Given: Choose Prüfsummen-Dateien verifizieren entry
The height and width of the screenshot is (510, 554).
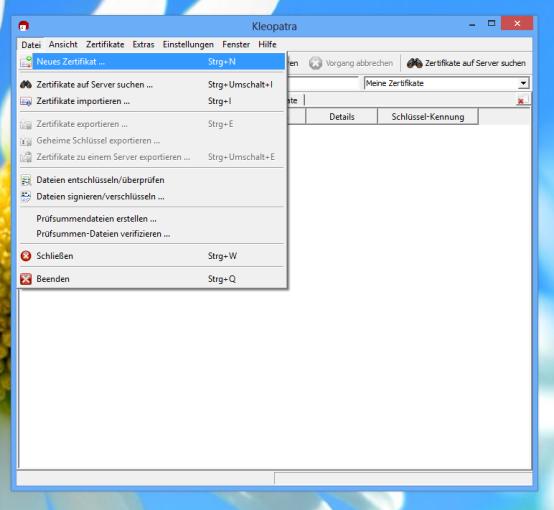Looking at the screenshot, I should coord(152,234).
